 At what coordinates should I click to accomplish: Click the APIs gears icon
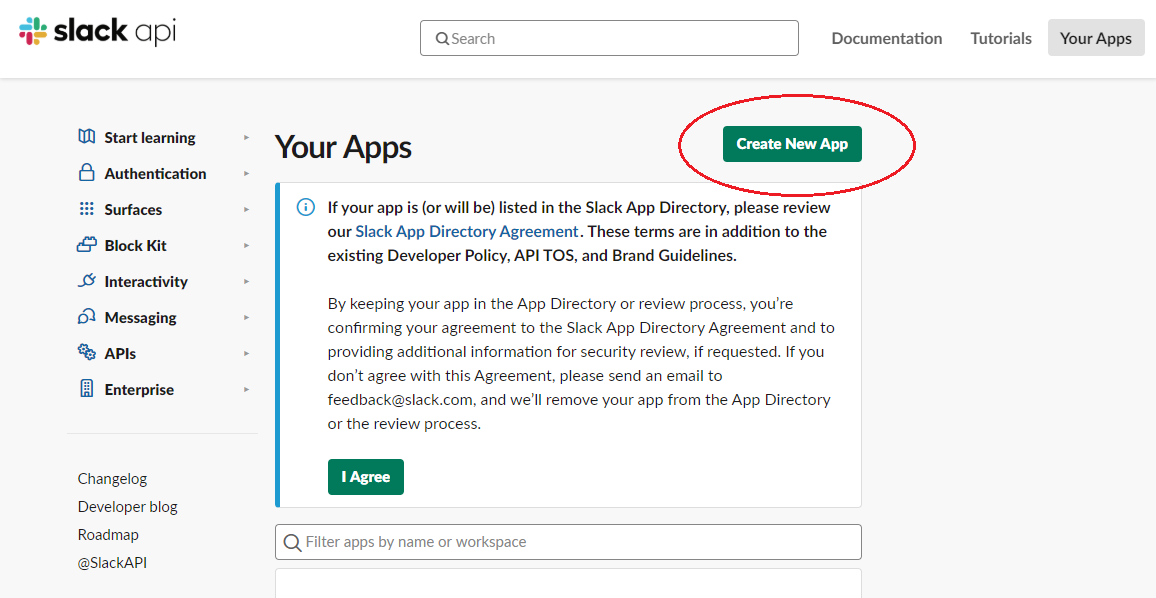[x=86, y=352]
